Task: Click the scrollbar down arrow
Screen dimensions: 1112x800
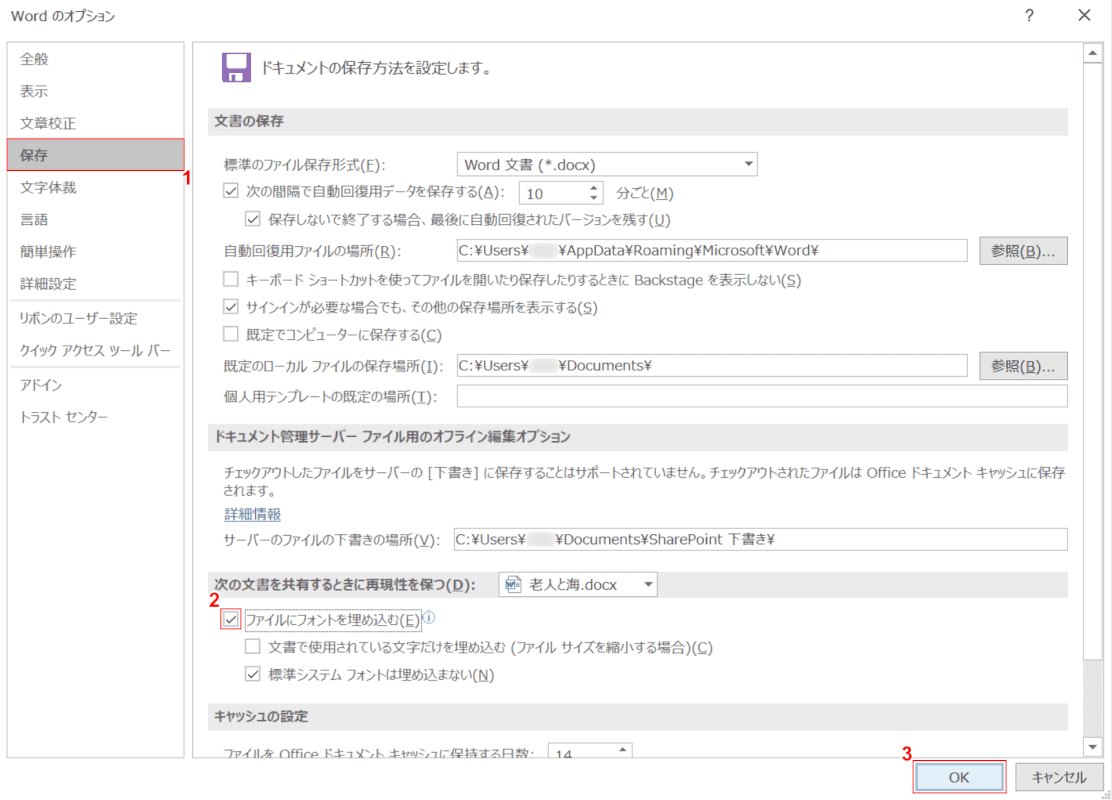Action: [1092, 746]
